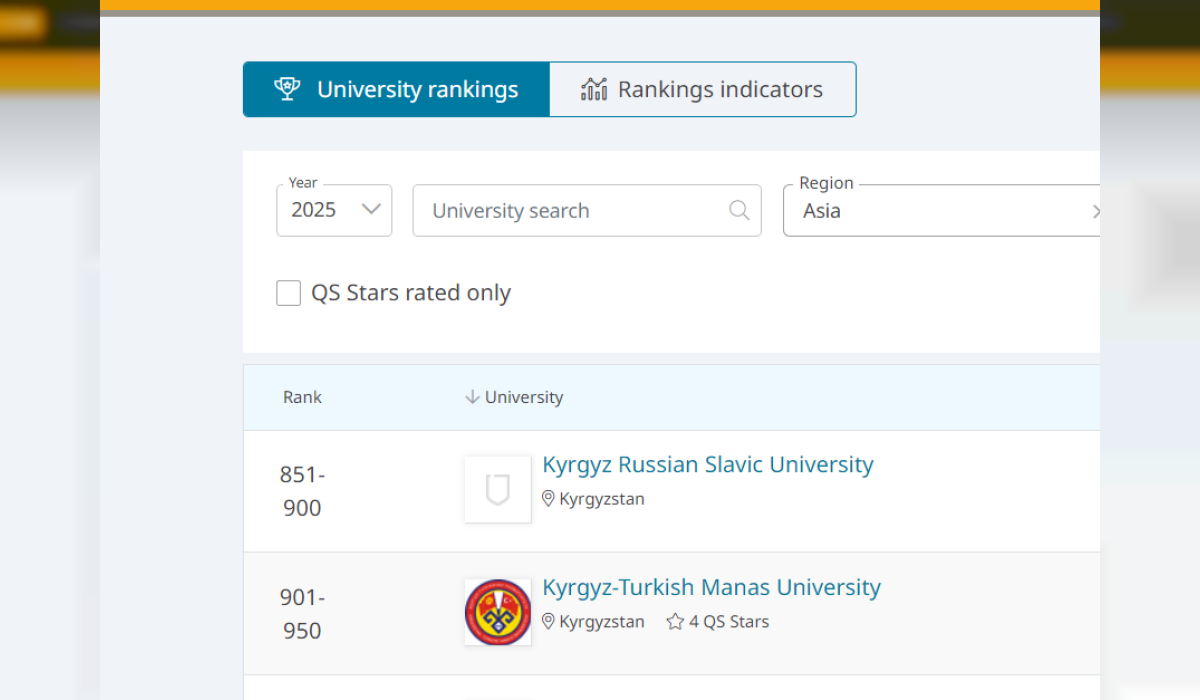Click the star icon beside 4 QS Stars
This screenshot has height=700, width=1200.
[675, 621]
